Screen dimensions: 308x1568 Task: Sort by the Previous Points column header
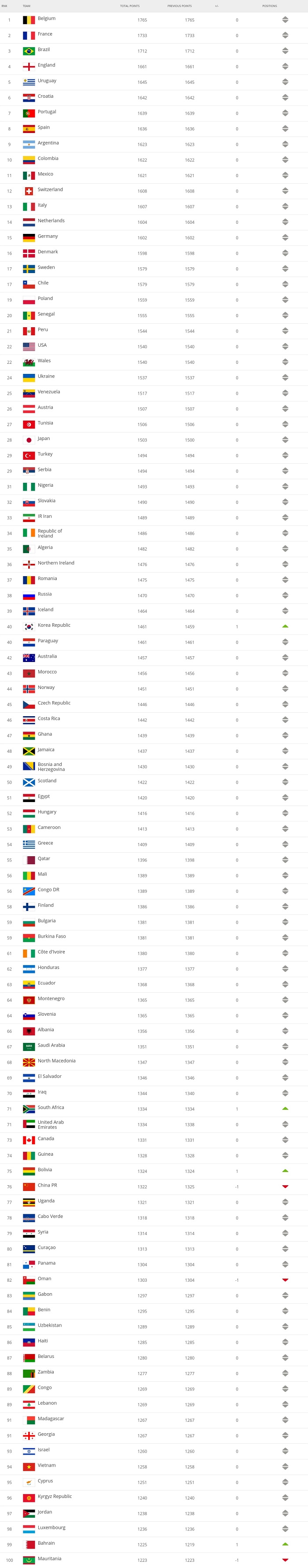[179, 6]
